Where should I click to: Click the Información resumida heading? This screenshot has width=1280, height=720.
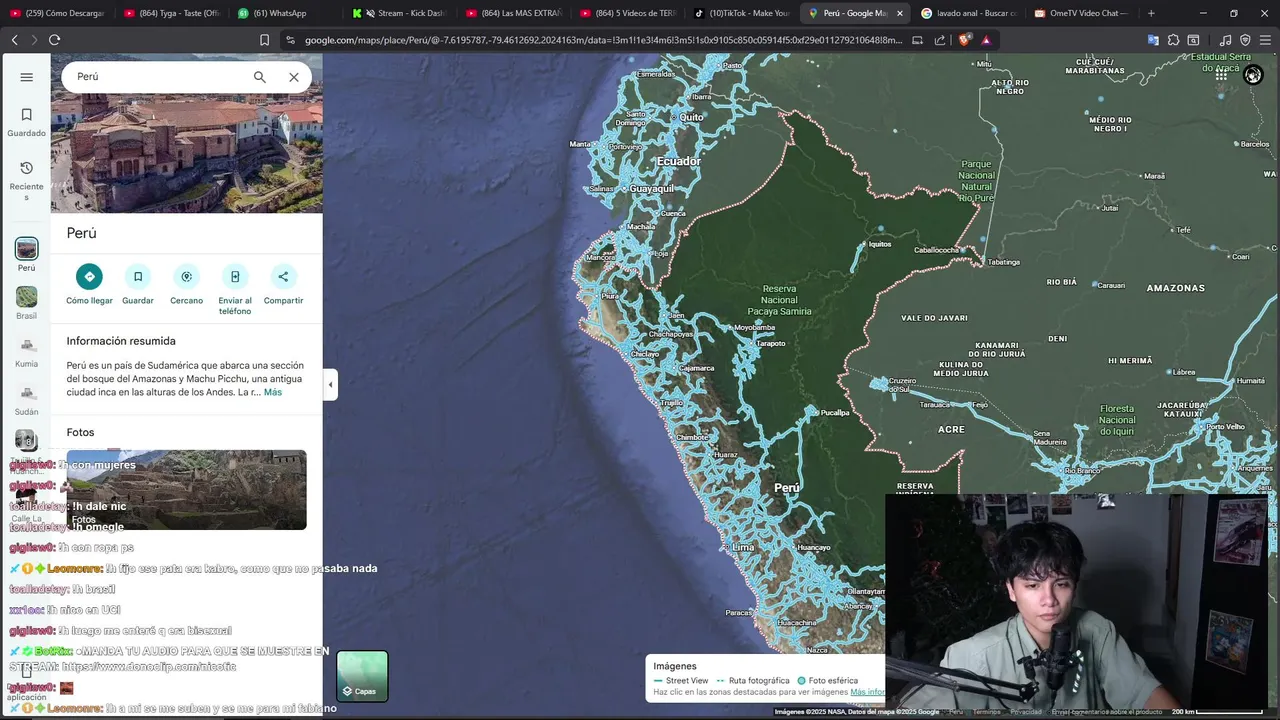pyautogui.click(x=121, y=341)
